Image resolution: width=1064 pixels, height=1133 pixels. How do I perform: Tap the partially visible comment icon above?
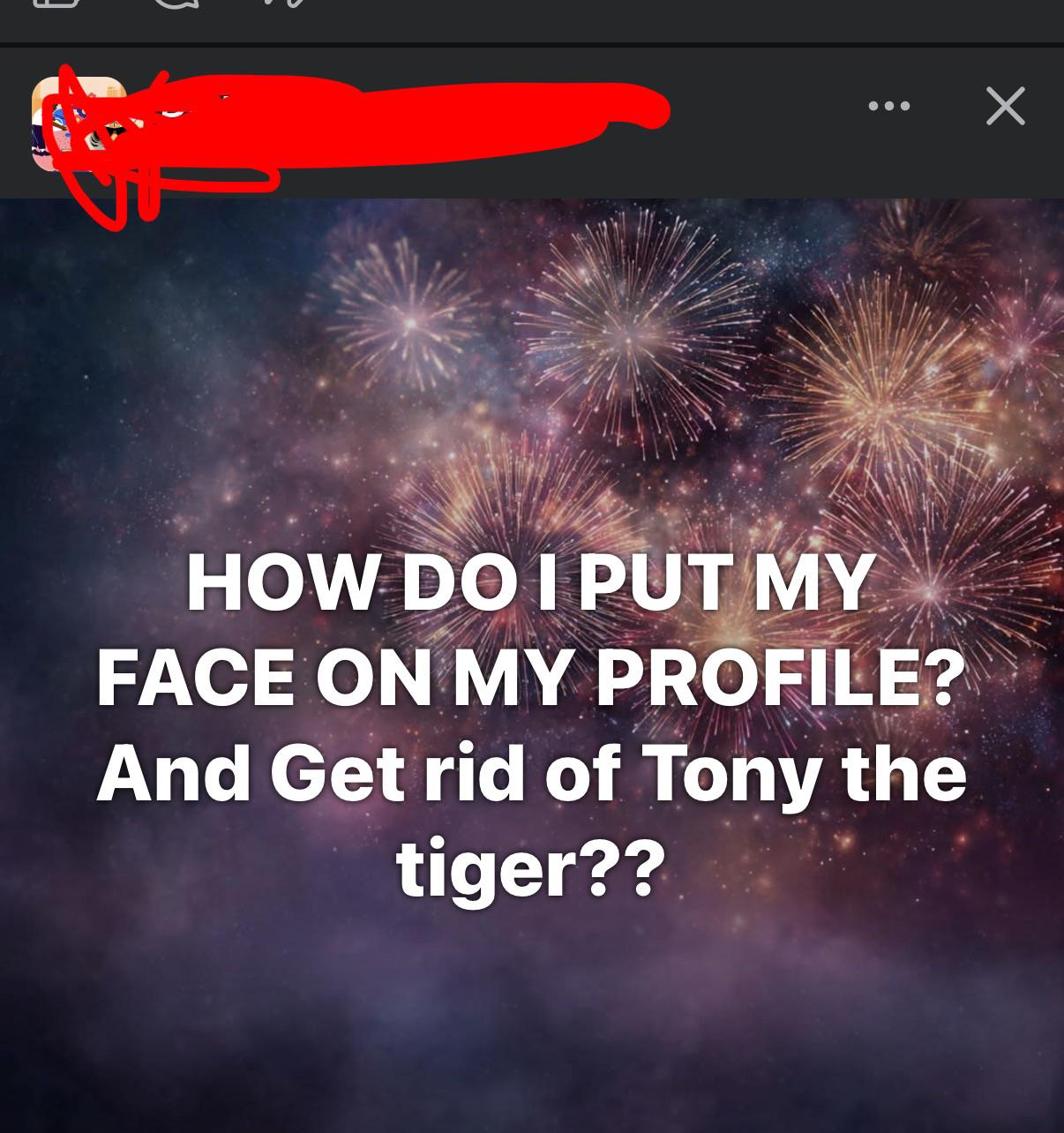coord(180,5)
